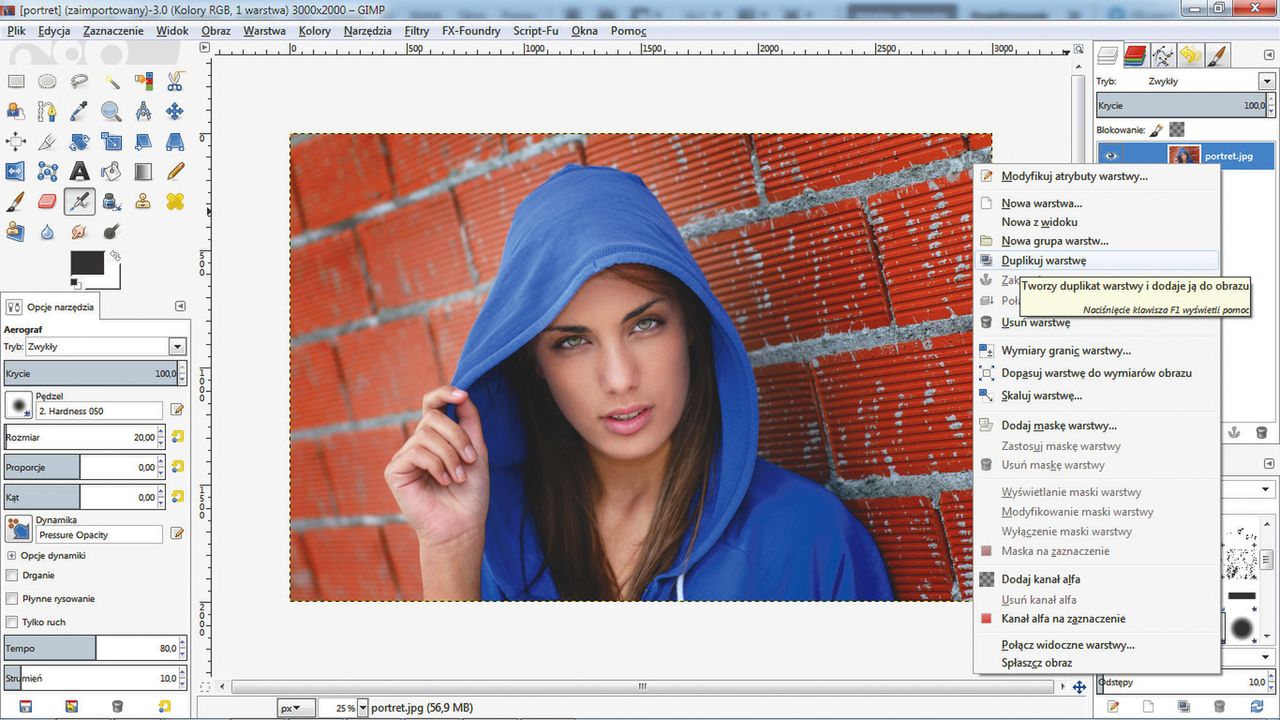Select the Scale tool
Image resolution: width=1280 pixels, height=720 pixels.
point(111,141)
